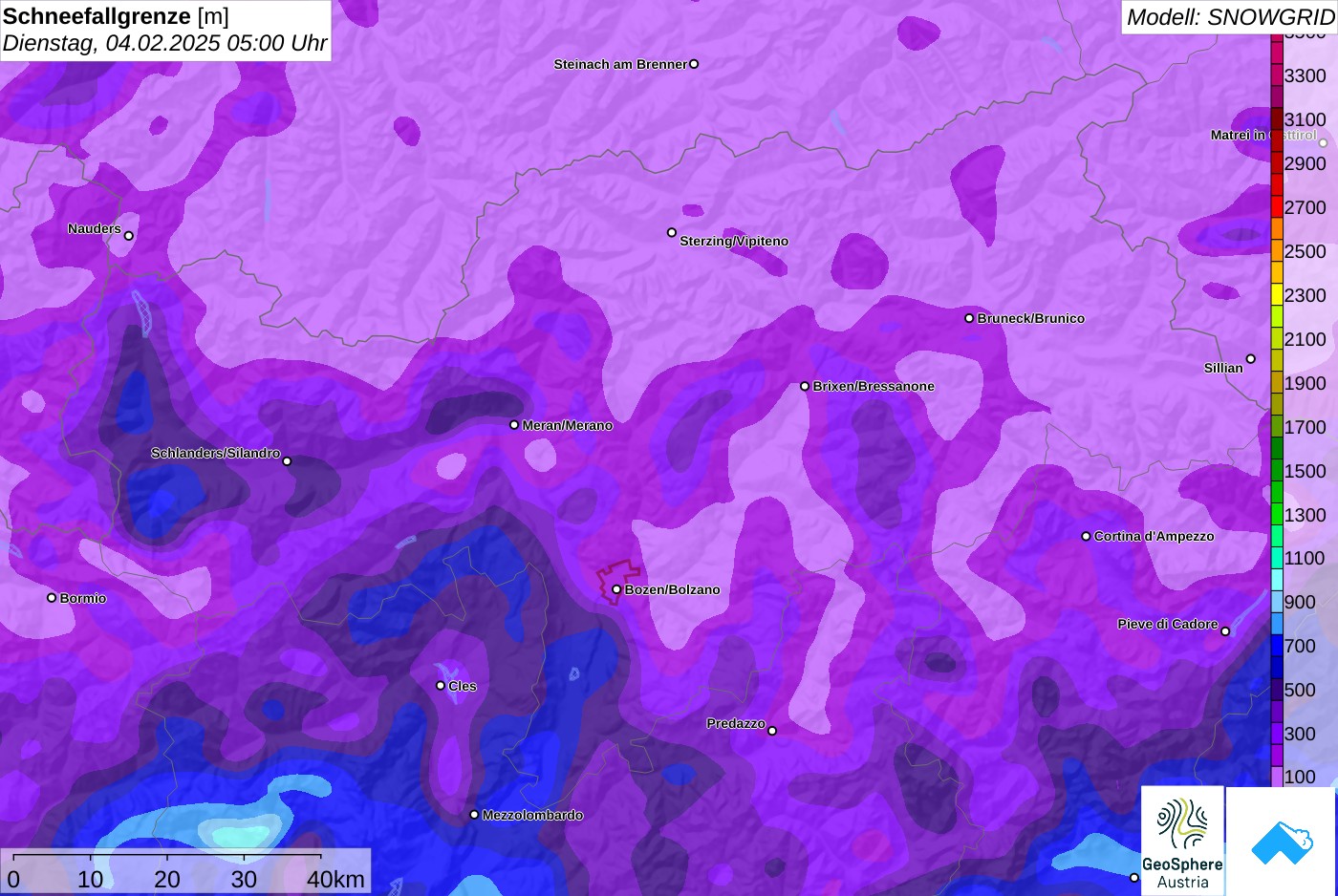Screen dimensions: 1338x896
Task: Click the Bozen/Bolzano label text
Action: coord(673,589)
